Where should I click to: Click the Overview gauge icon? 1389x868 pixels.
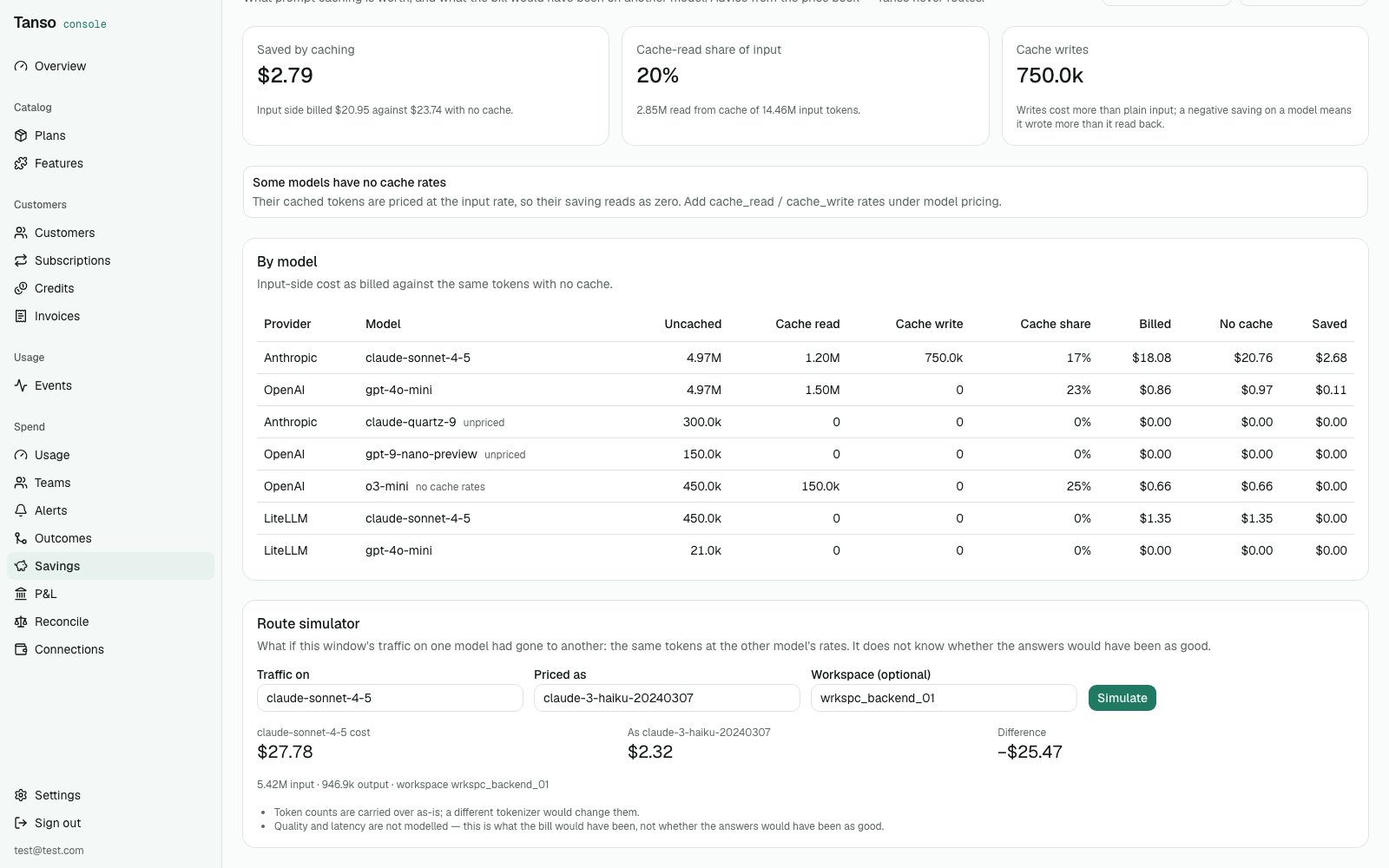(21, 66)
